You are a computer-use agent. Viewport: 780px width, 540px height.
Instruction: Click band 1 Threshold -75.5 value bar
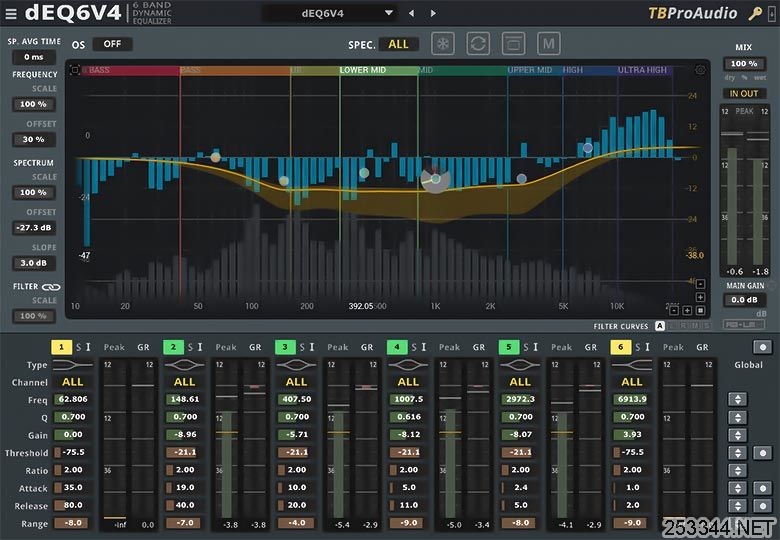[73, 452]
